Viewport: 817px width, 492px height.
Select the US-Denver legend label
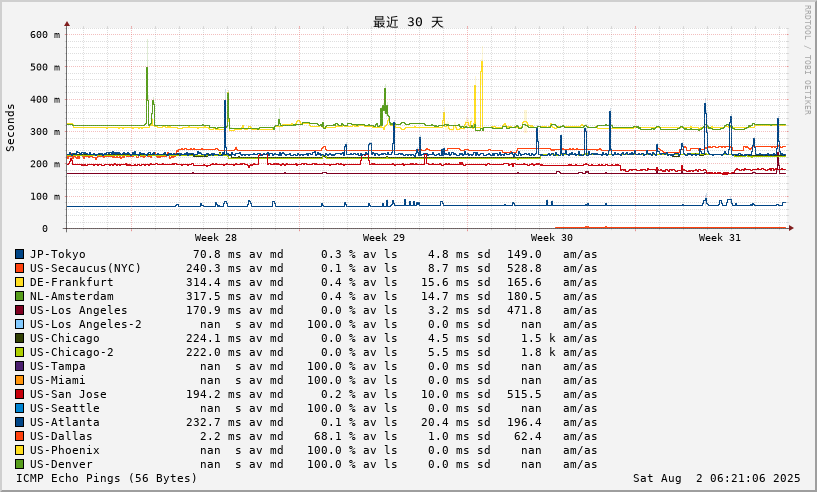coord(61,464)
